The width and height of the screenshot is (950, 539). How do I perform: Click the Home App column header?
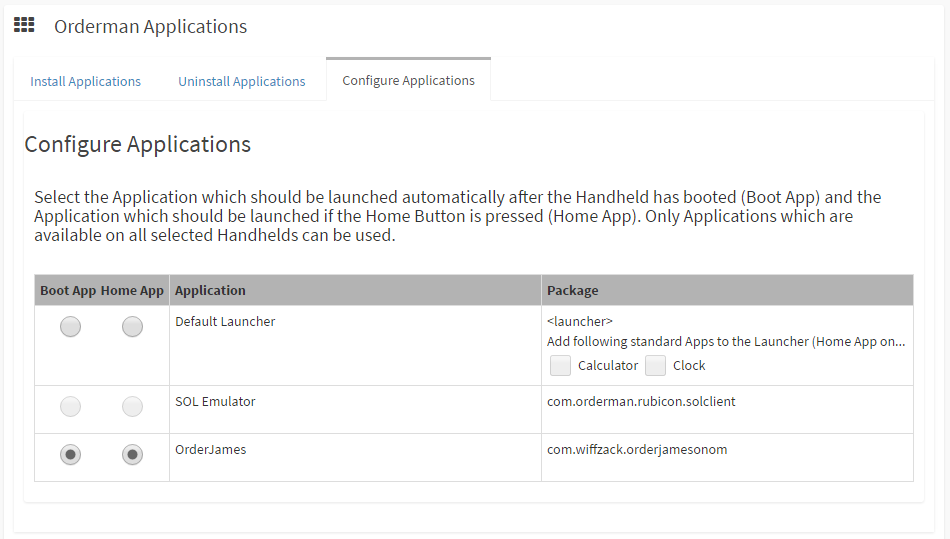tap(132, 290)
